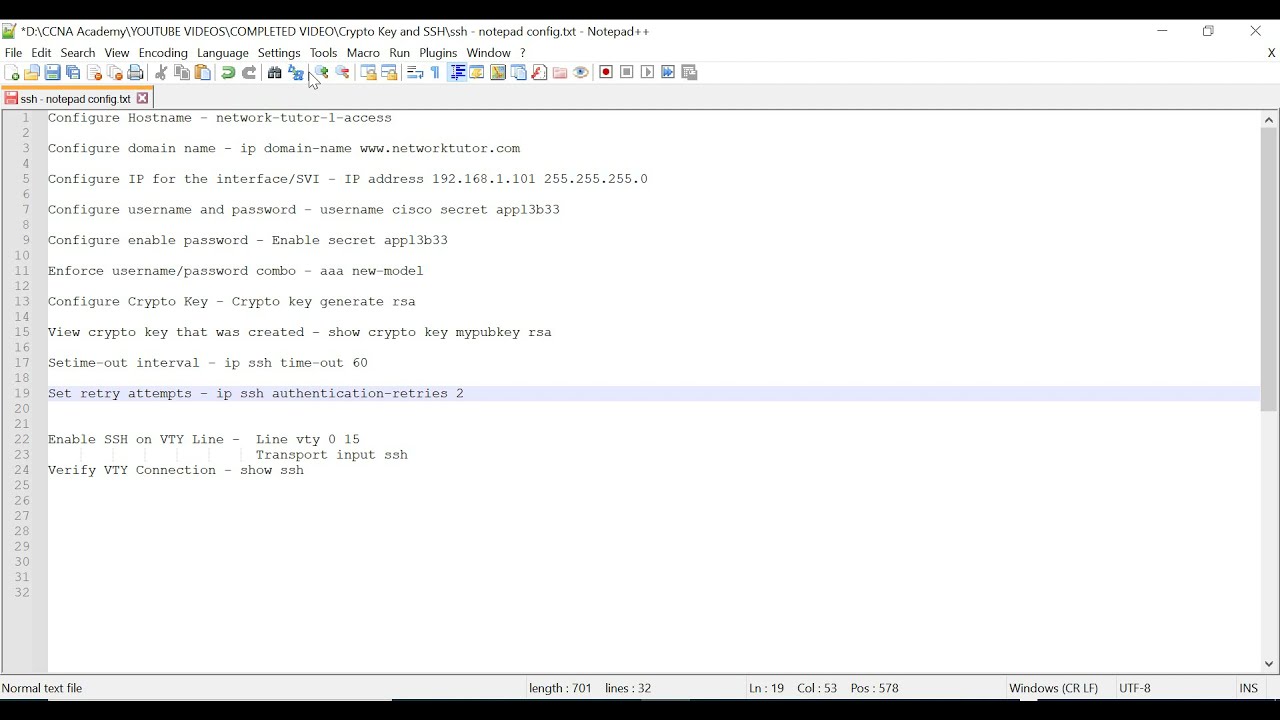The width and height of the screenshot is (1280, 720).
Task: Open the File menu
Action: pos(13,52)
